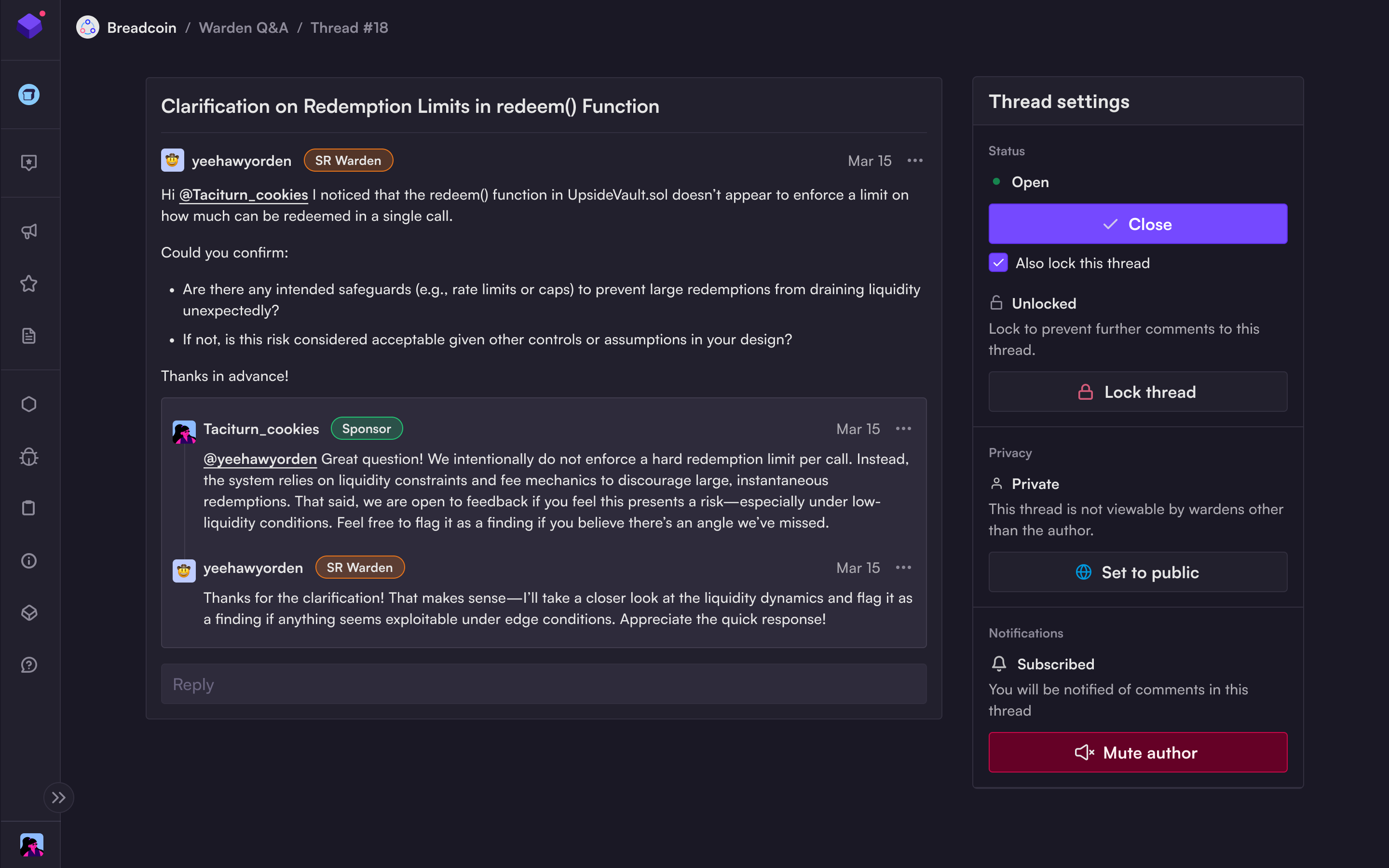Image resolution: width=1389 pixels, height=868 pixels.
Task: Uncheck Also lock this thread checkbox
Action: (x=998, y=263)
